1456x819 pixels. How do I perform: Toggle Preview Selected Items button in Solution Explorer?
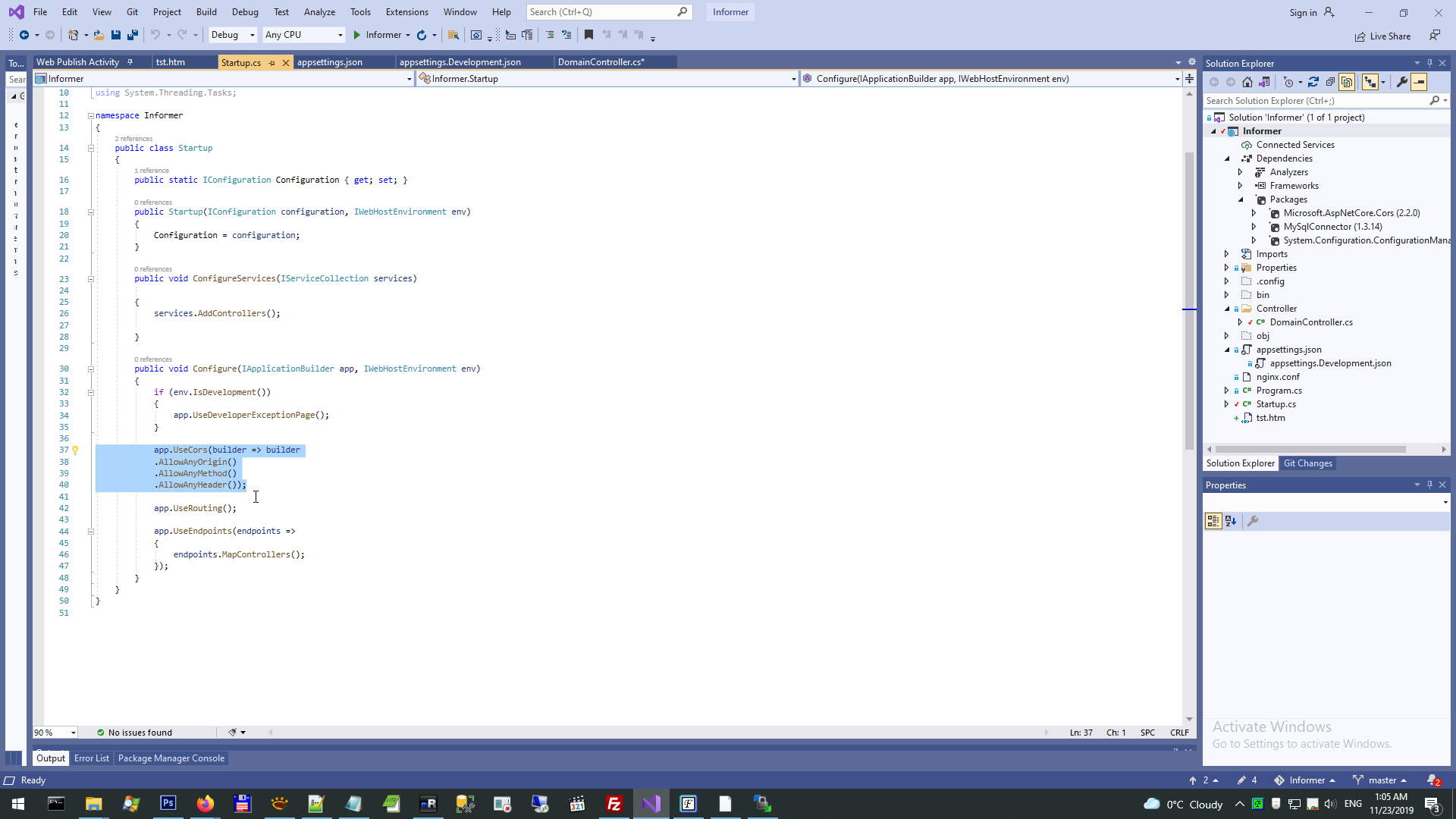pyautogui.click(x=1419, y=82)
